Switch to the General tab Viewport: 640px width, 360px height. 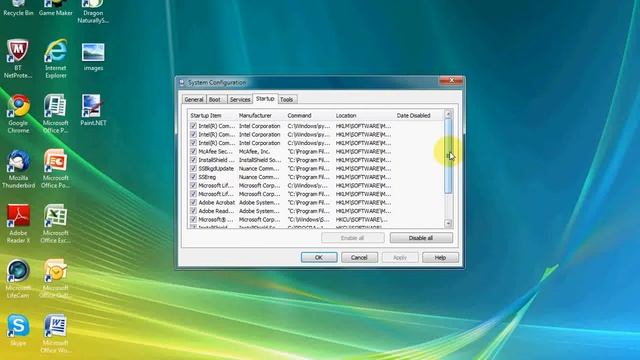[x=194, y=100]
